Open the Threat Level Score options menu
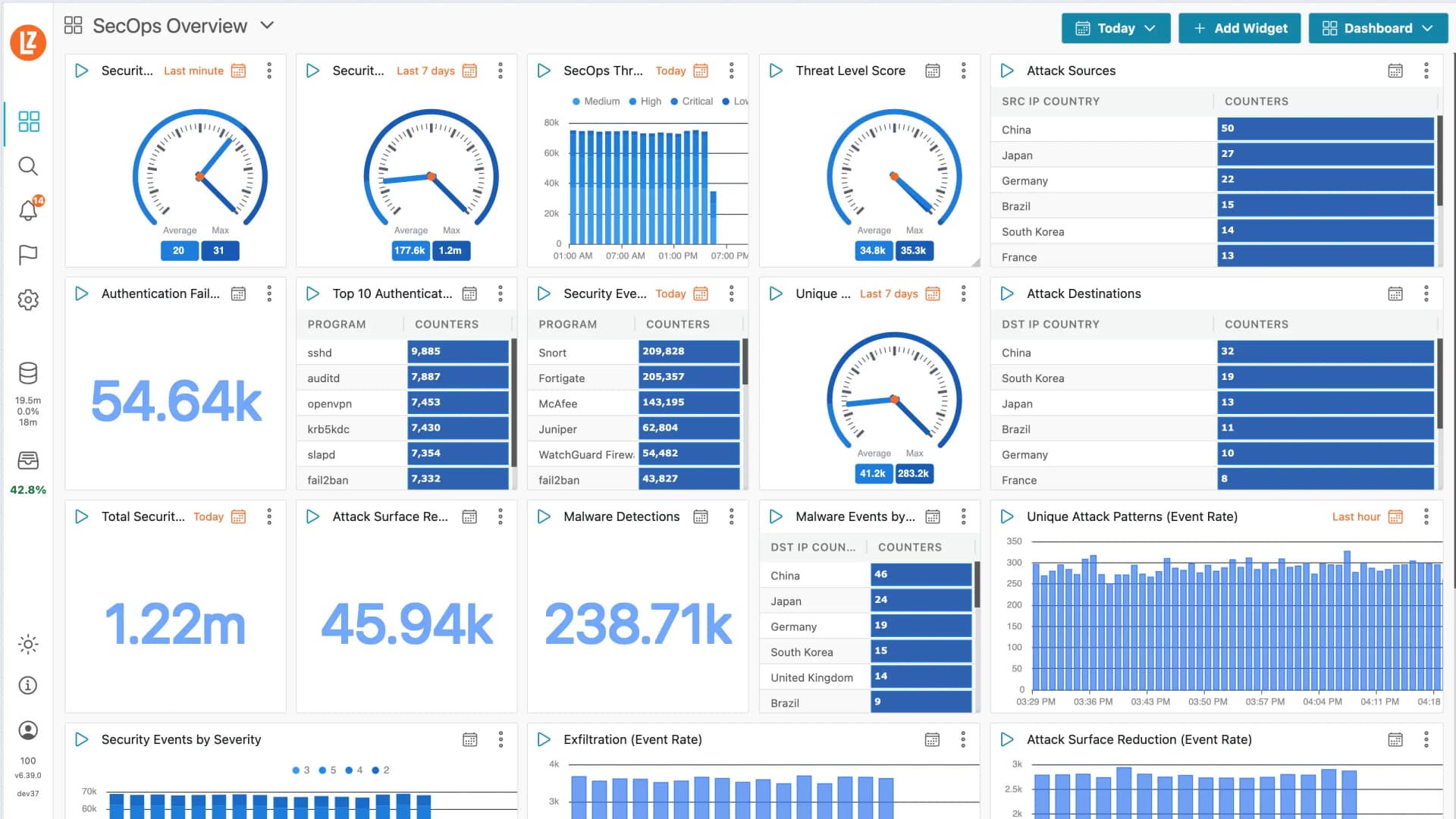 coord(964,71)
